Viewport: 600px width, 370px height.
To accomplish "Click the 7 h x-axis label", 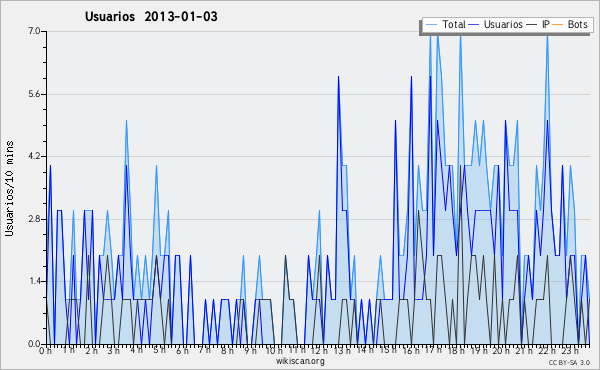I will [204, 350].
